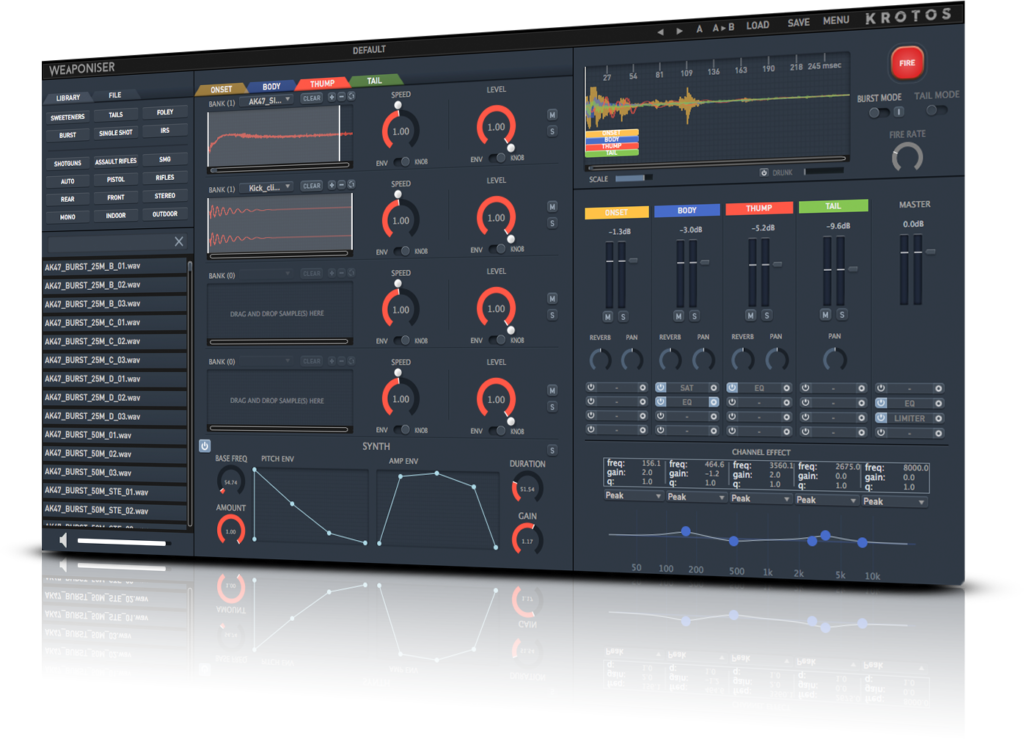The height and width of the screenshot is (739, 1024).
Task: Click the Drunk randomize icon
Action: pos(764,172)
